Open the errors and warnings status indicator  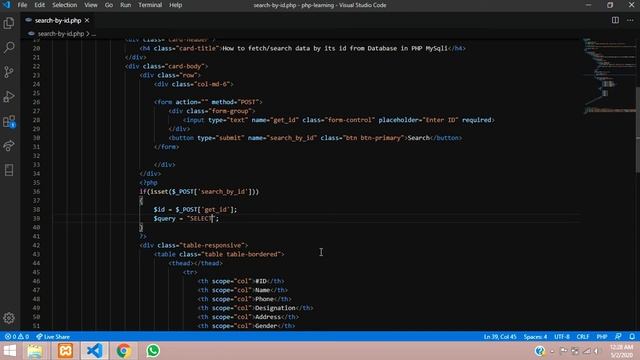click(x=17, y=337)
